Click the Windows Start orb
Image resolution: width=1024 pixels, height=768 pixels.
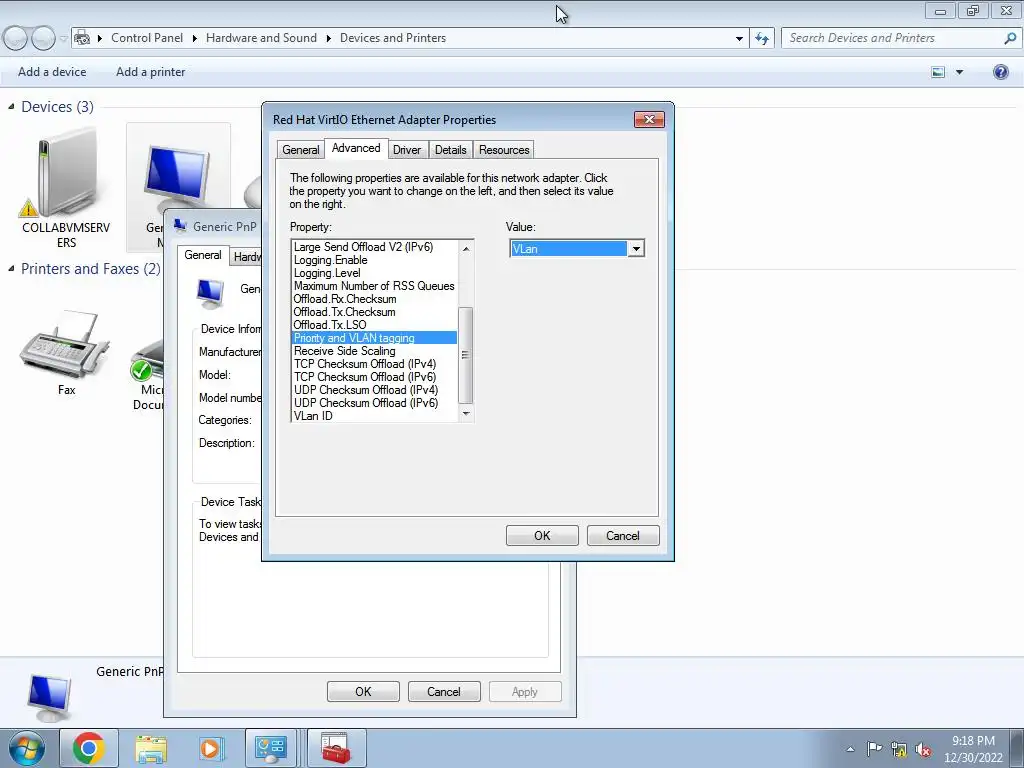pos(26,748)
